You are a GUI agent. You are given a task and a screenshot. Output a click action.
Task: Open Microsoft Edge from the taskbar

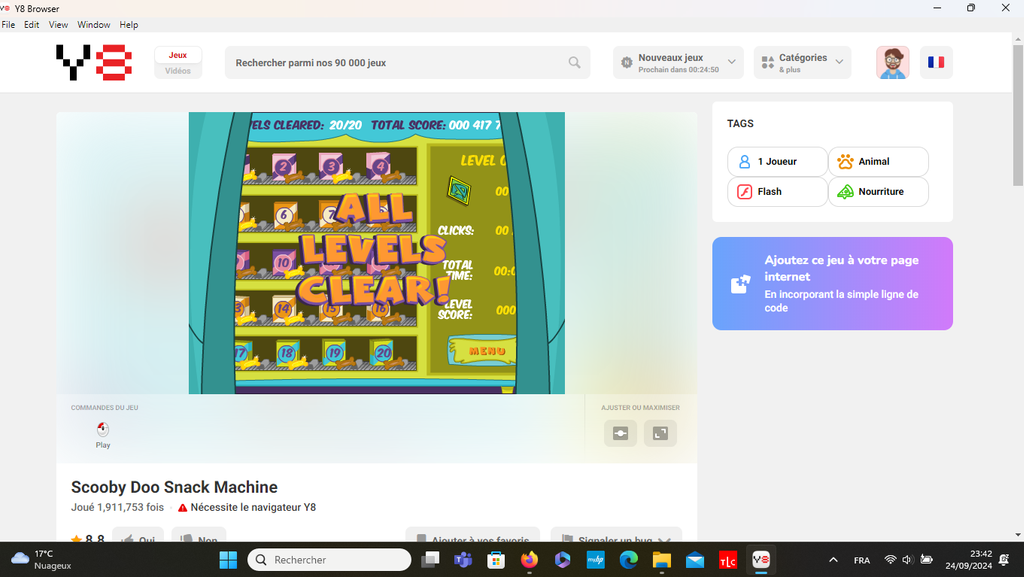[628, 560]
